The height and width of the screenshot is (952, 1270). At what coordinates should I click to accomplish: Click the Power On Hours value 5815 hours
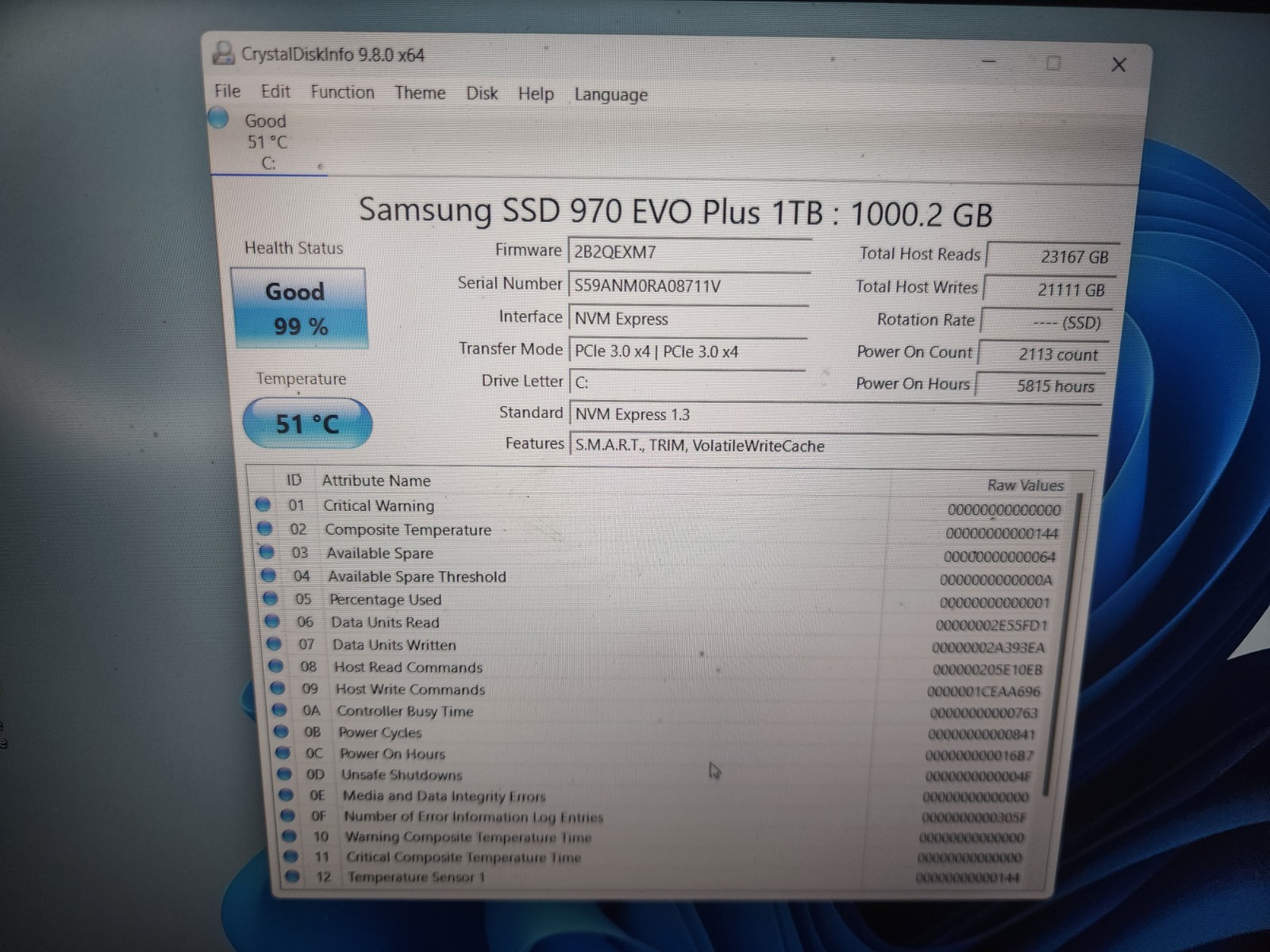(1038, 386)
